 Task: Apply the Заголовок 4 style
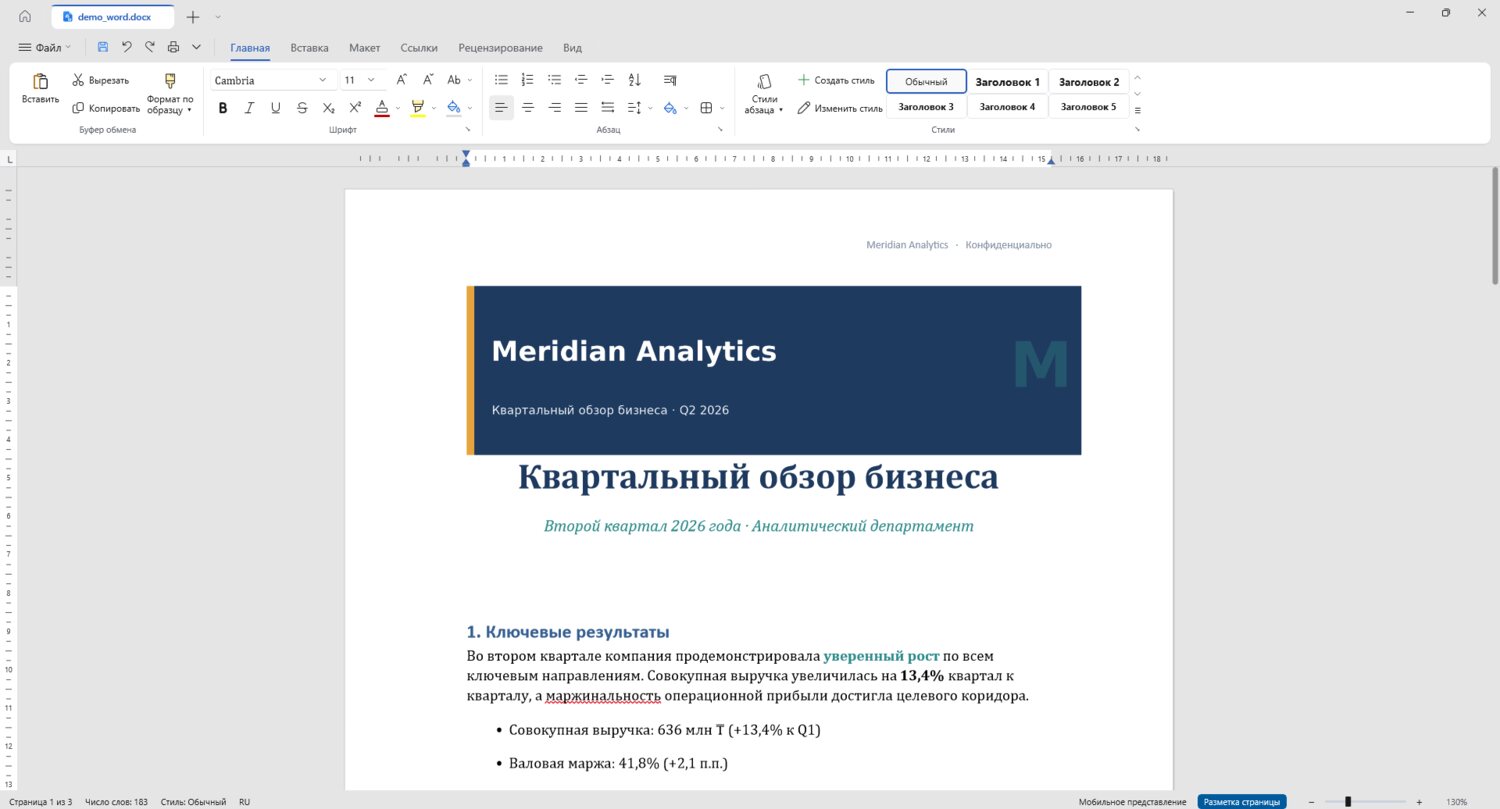click(x=1007, y=106)
